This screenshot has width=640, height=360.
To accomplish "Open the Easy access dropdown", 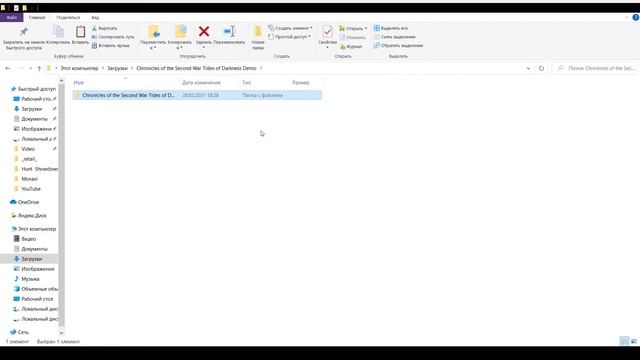I will [x=289, y=37].
